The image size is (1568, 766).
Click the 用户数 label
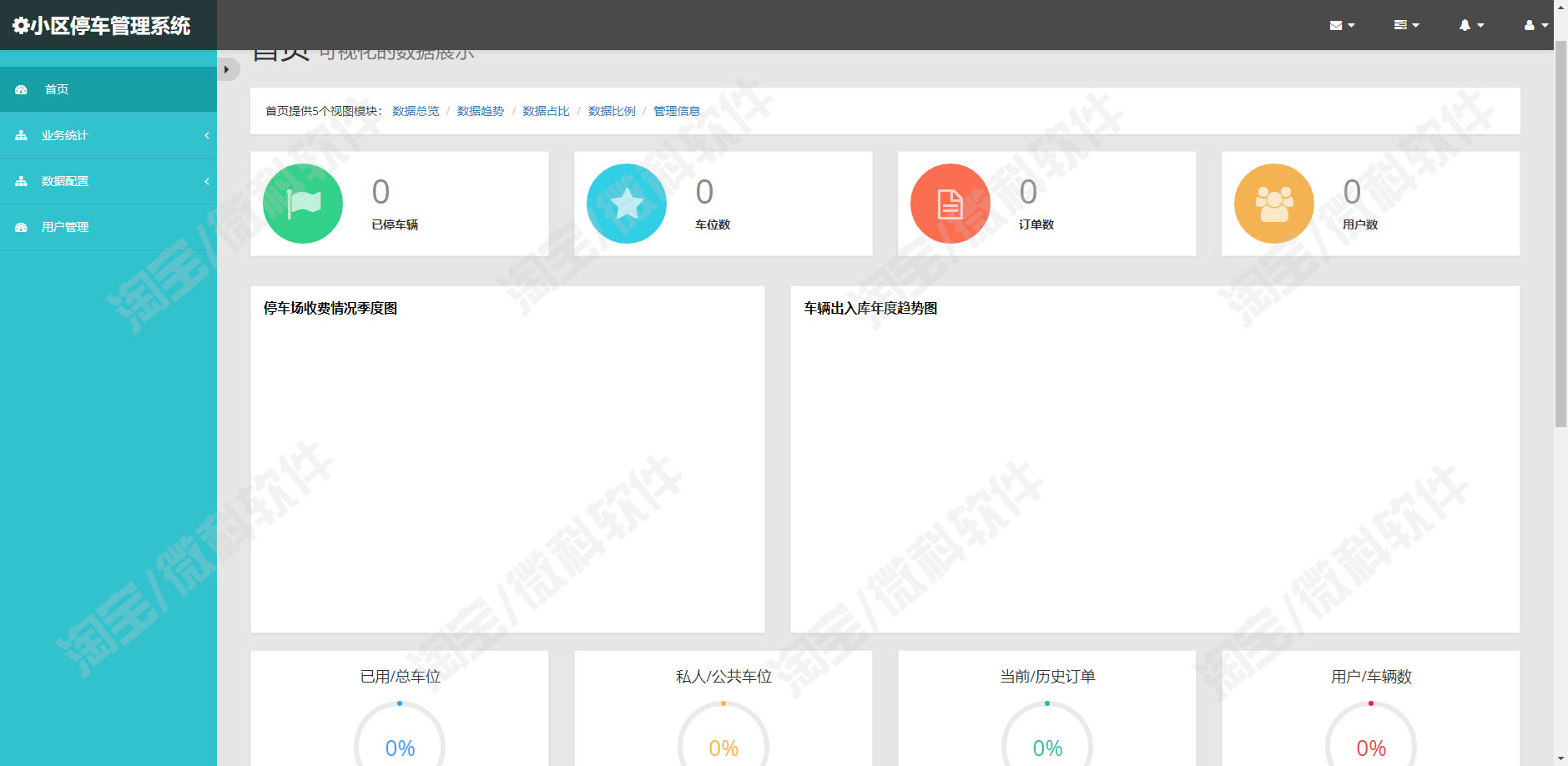click(1360, 224)
